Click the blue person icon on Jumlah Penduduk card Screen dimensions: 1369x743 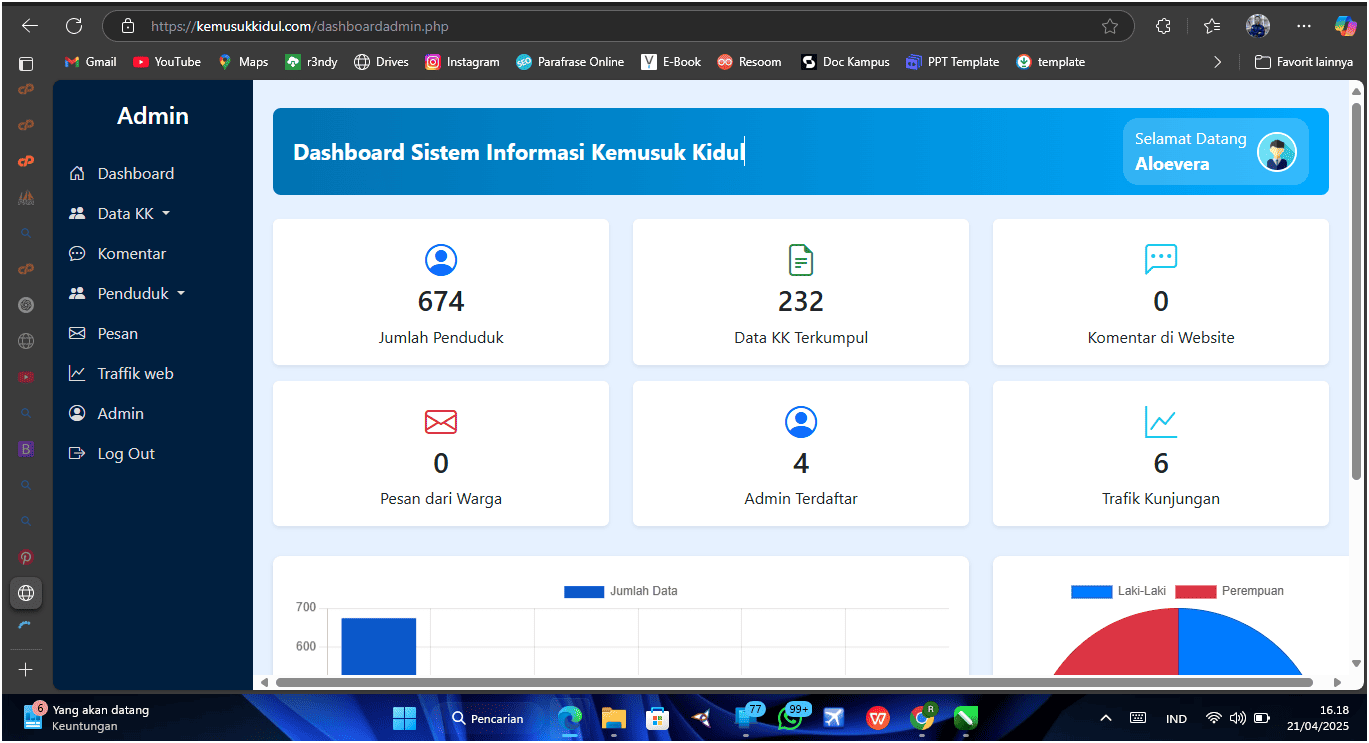(440, 260)
